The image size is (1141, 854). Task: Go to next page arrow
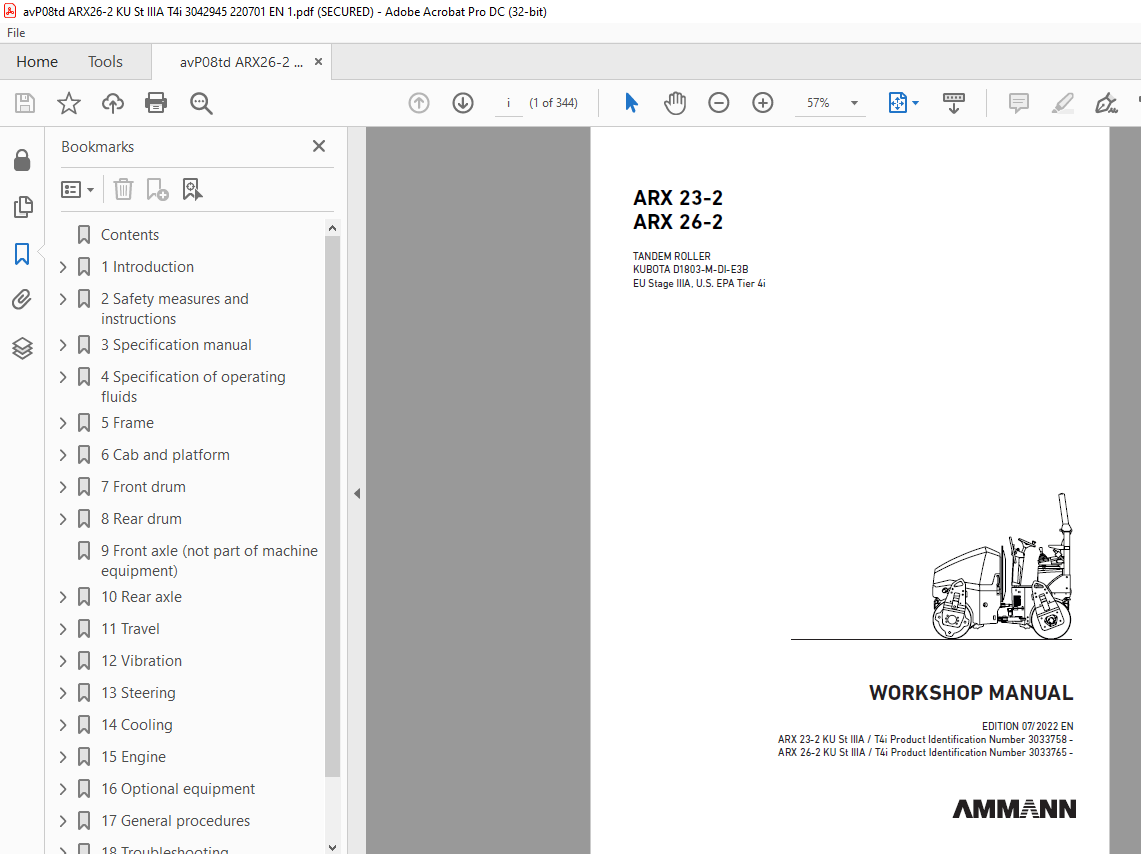(463, 103)
